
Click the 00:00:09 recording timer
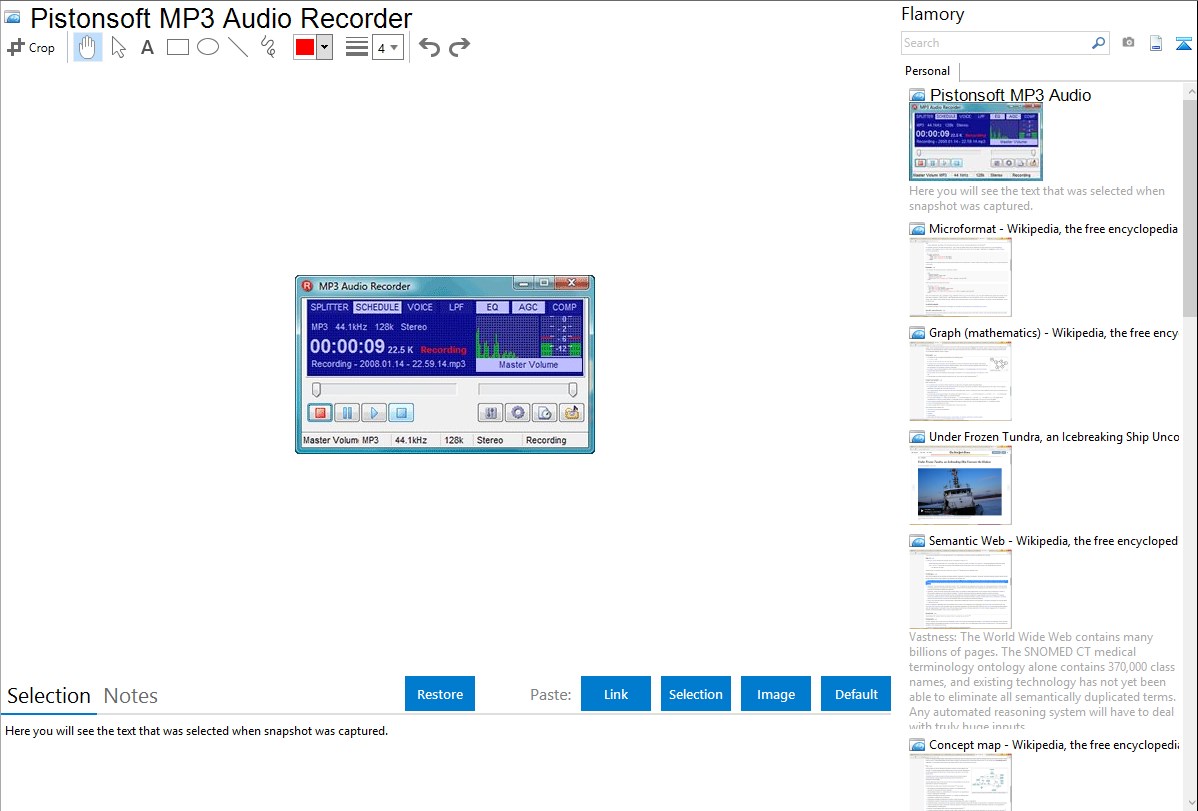click(347, 346)
